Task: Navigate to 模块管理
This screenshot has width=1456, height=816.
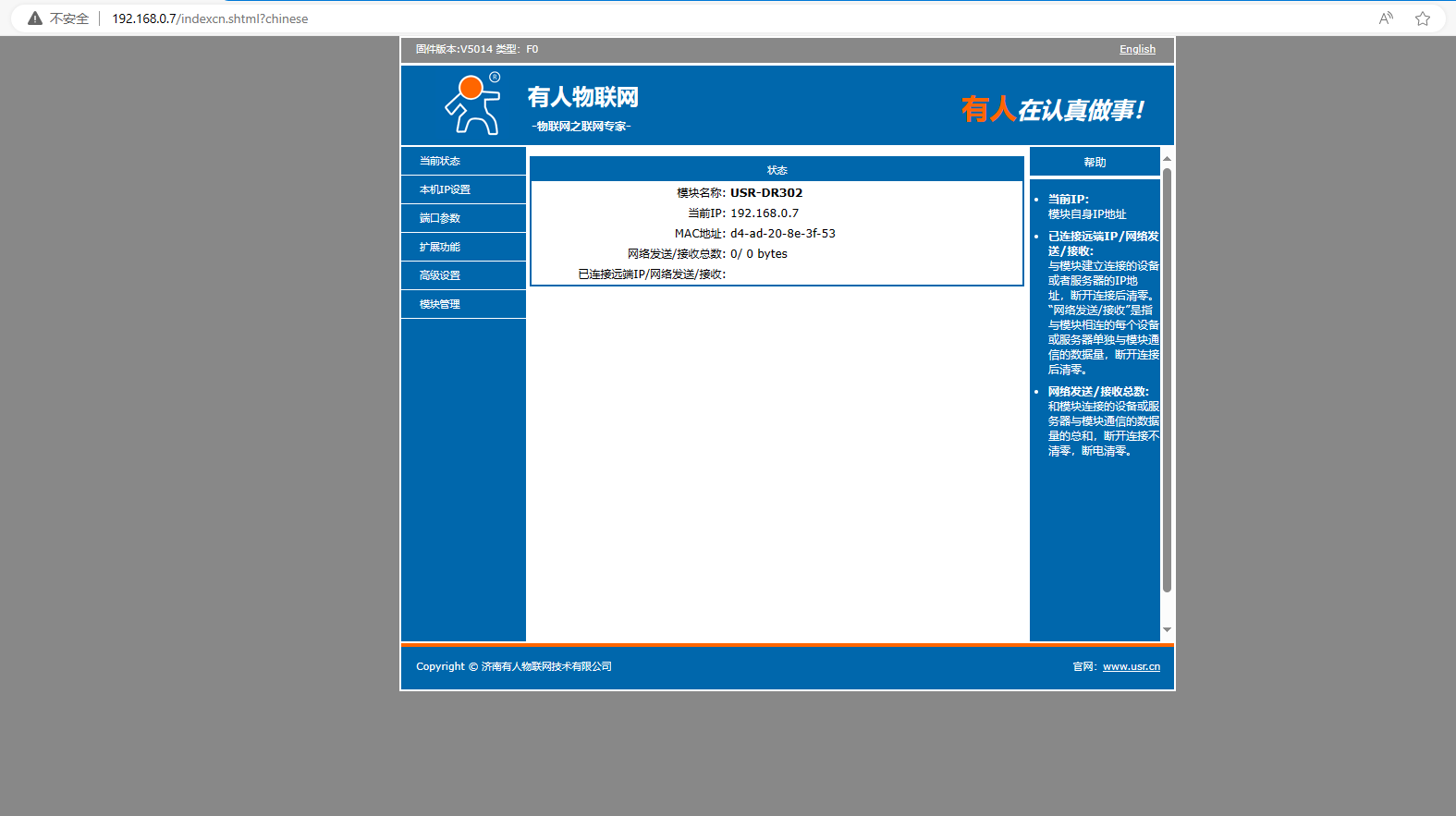Action: click(x=463, y=304)
